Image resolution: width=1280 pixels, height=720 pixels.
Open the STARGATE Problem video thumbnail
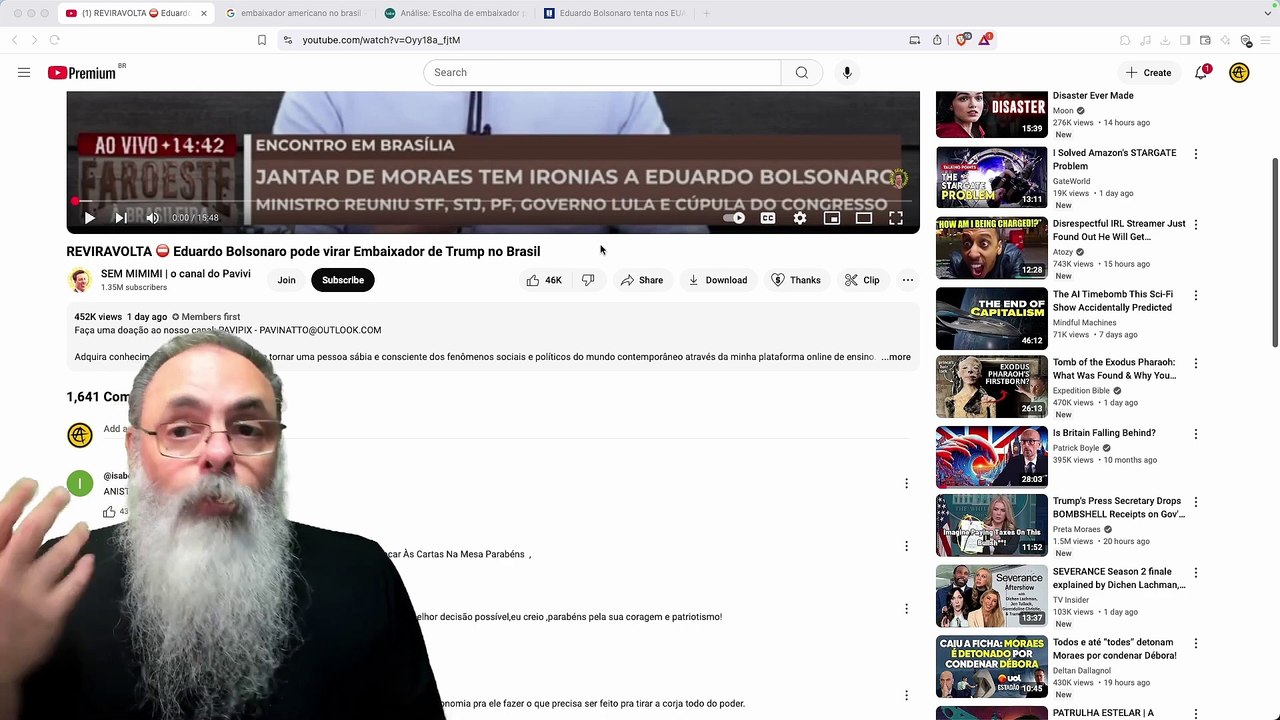[991, 178]
